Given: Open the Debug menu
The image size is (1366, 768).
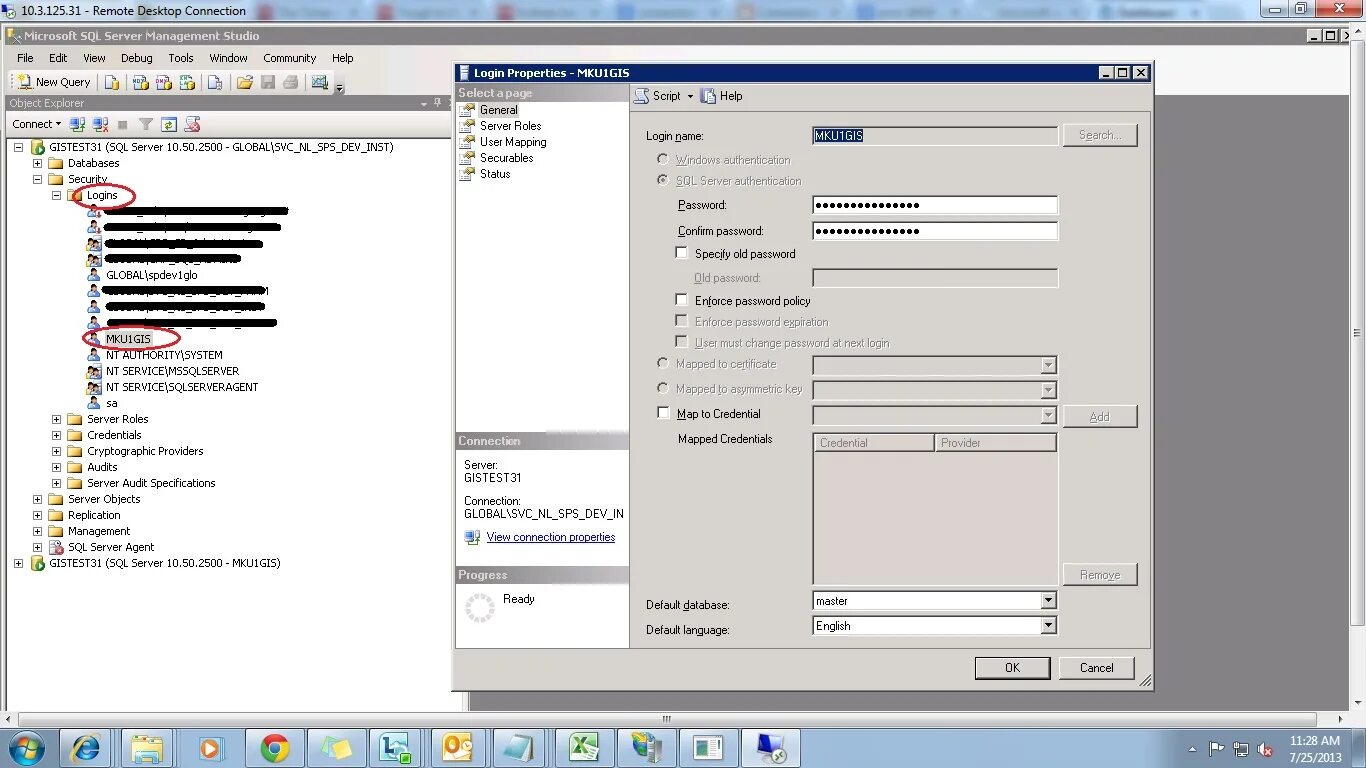Looking at the screenshot, I should (x=137, y=58).
